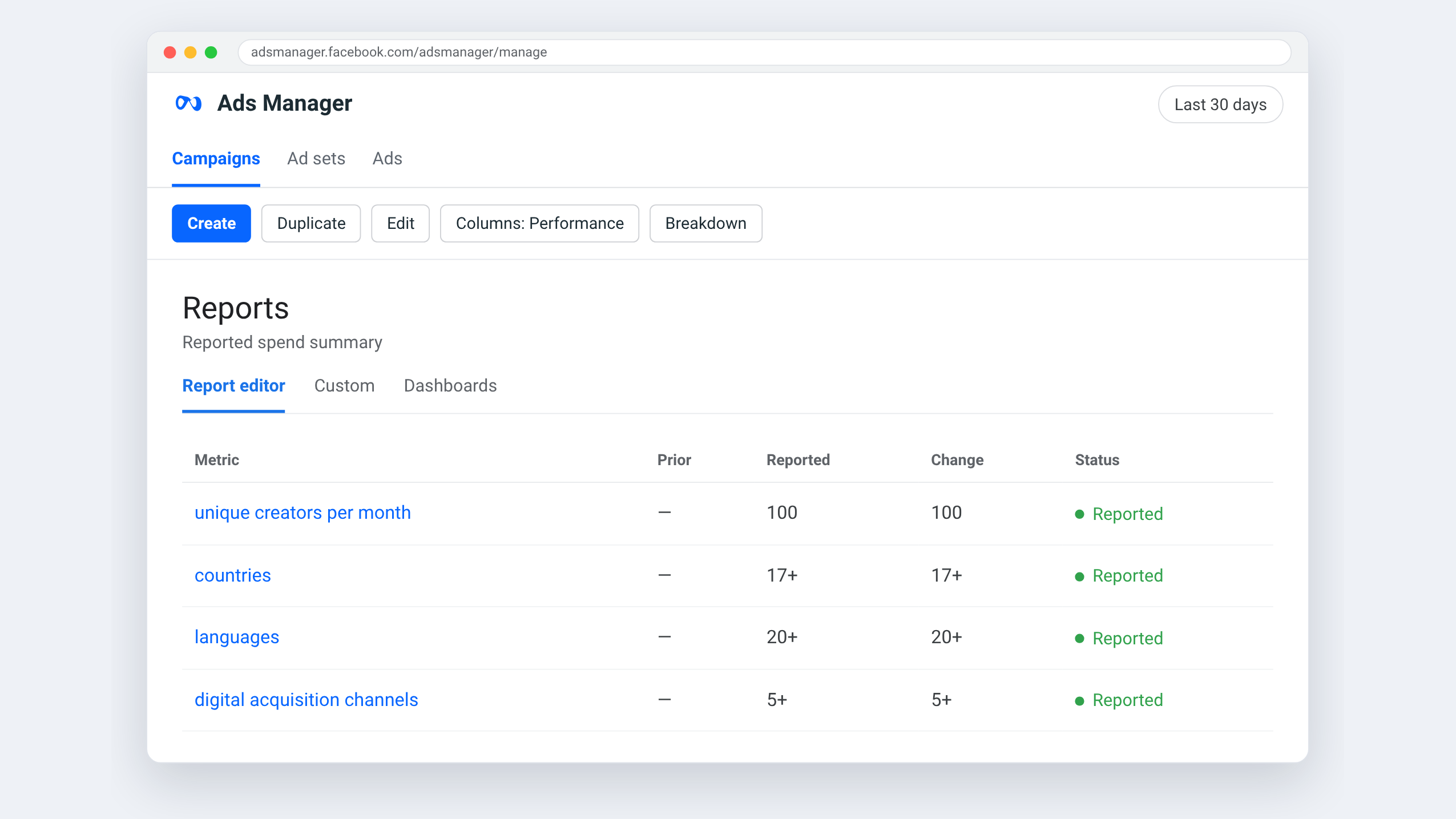Click Change value 5+ in digital acquisition row
Viewport: 1456px width, 819px height.
click(x=941, y=700)
